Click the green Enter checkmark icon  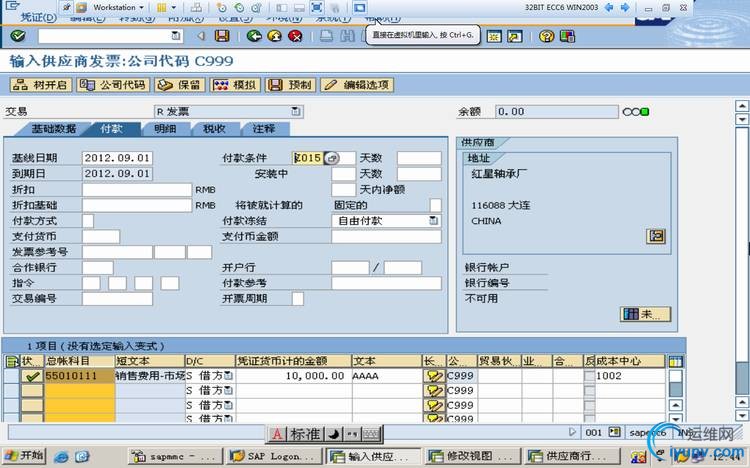point(18,36)
